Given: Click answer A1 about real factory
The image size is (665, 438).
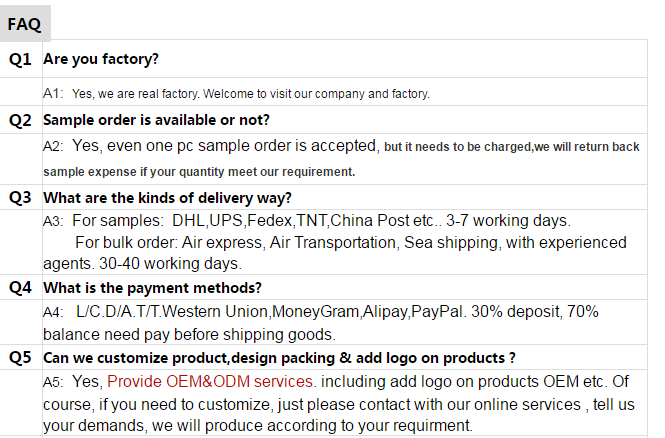Looking at the screenshot, I should [237, 93].
